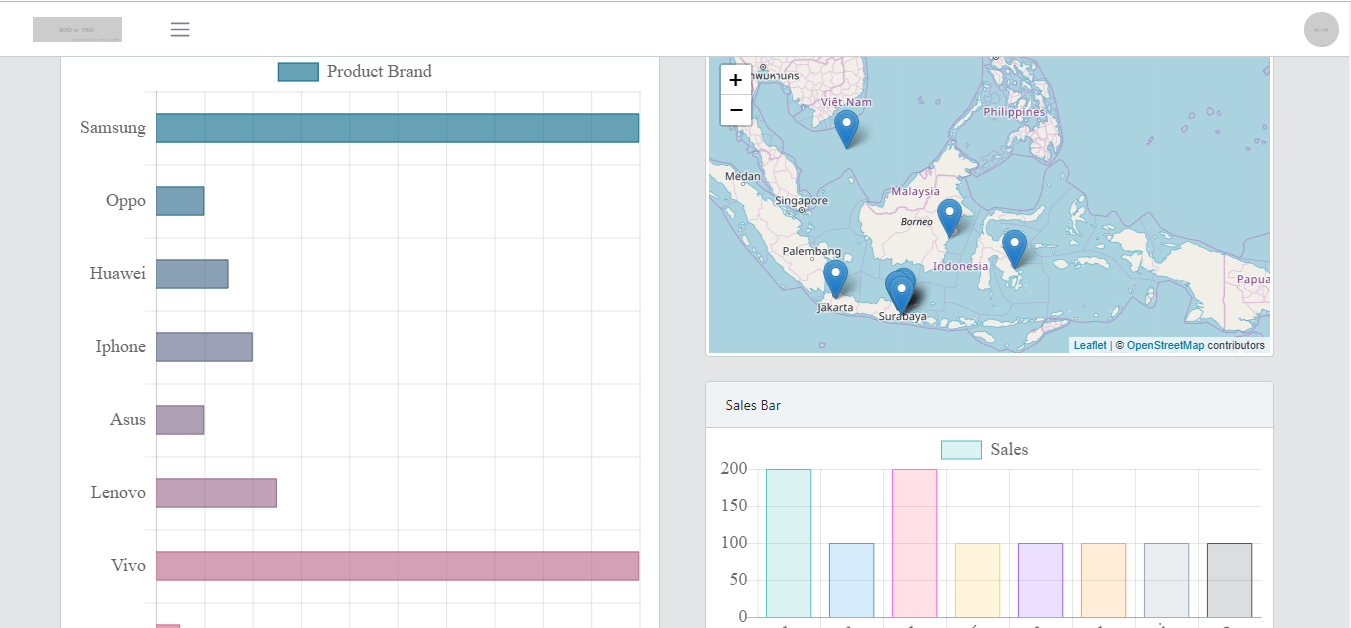This screenshot has width=1351, height=628.
Task: Open the OpenStreetMap link
Action: 1165,345
